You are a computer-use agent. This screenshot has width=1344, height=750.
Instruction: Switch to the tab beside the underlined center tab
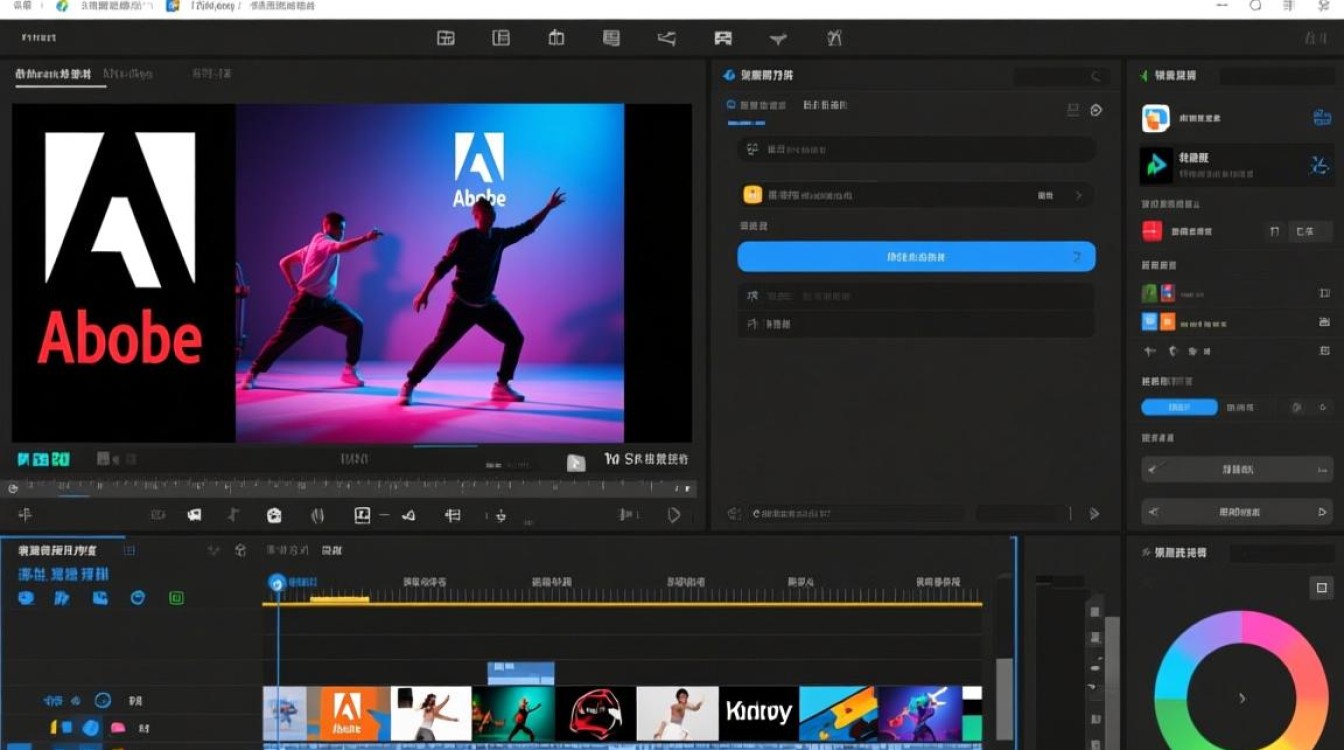(x=825, y=105)
